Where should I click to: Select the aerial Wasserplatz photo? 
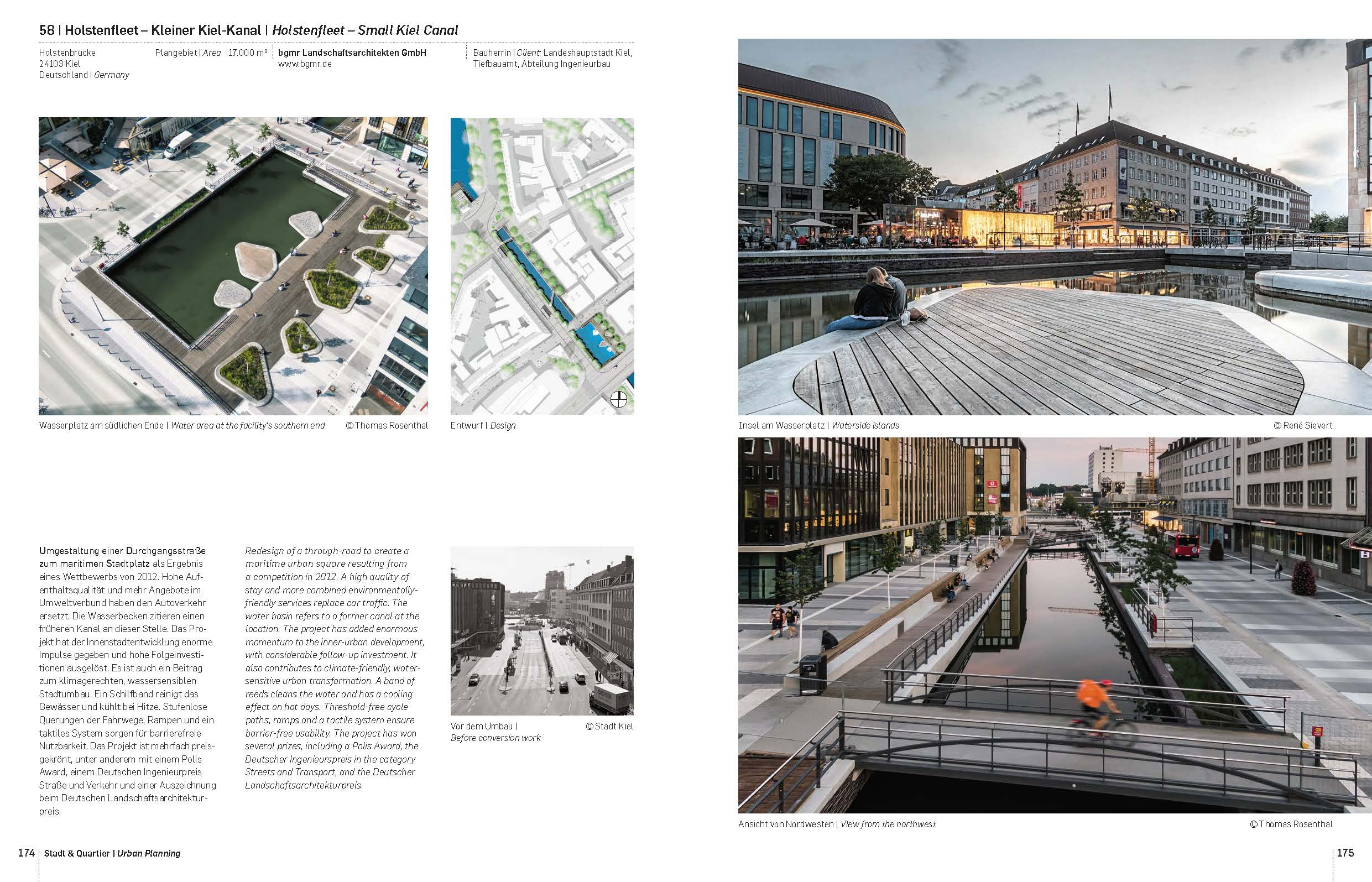pyautogui.click(x=233, y=267)
